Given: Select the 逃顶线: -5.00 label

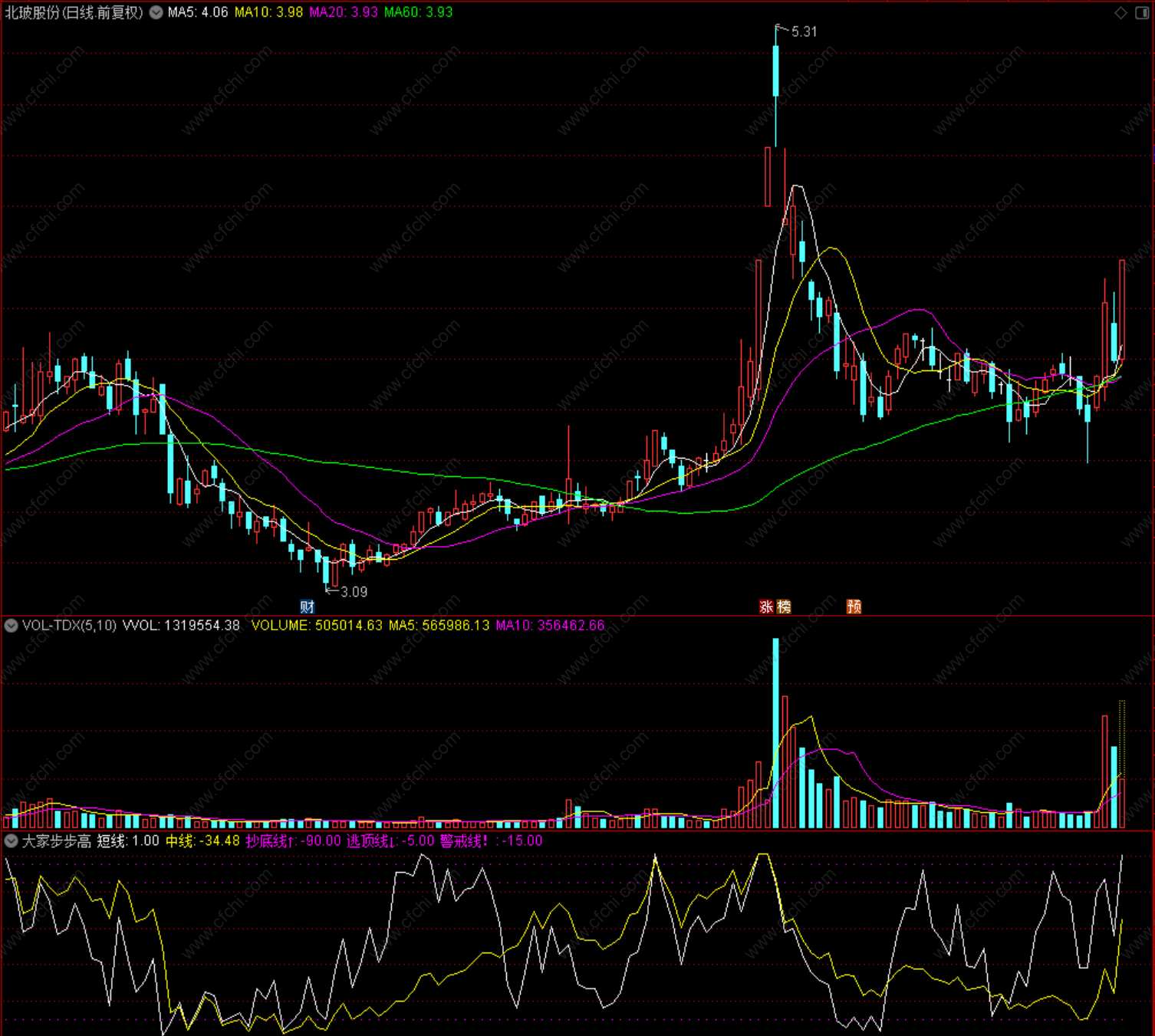Looking at the screenshot, I should (x=390, y=840).
